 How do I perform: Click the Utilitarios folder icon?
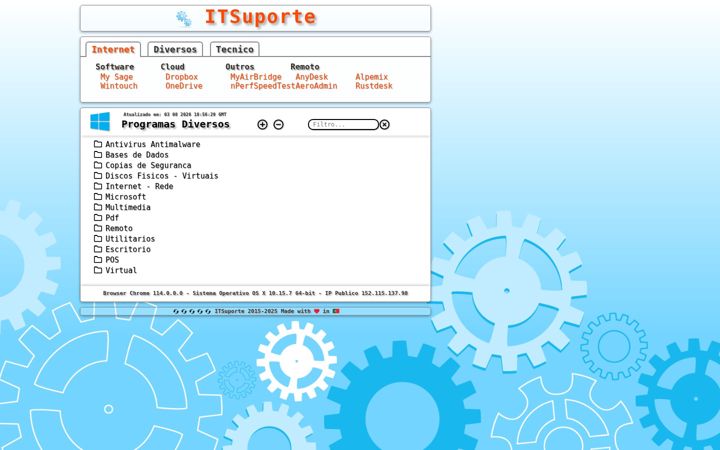[x=98, y=239]
